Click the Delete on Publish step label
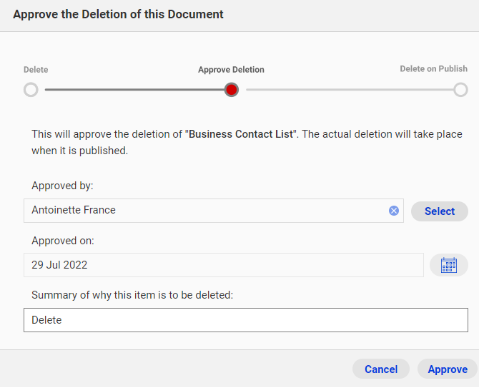This screenshot has height=387, width=480. (433, 69)
